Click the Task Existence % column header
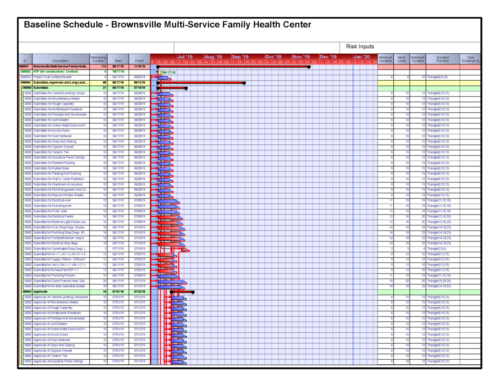500x386 pixels. click(x=470, y=59)
